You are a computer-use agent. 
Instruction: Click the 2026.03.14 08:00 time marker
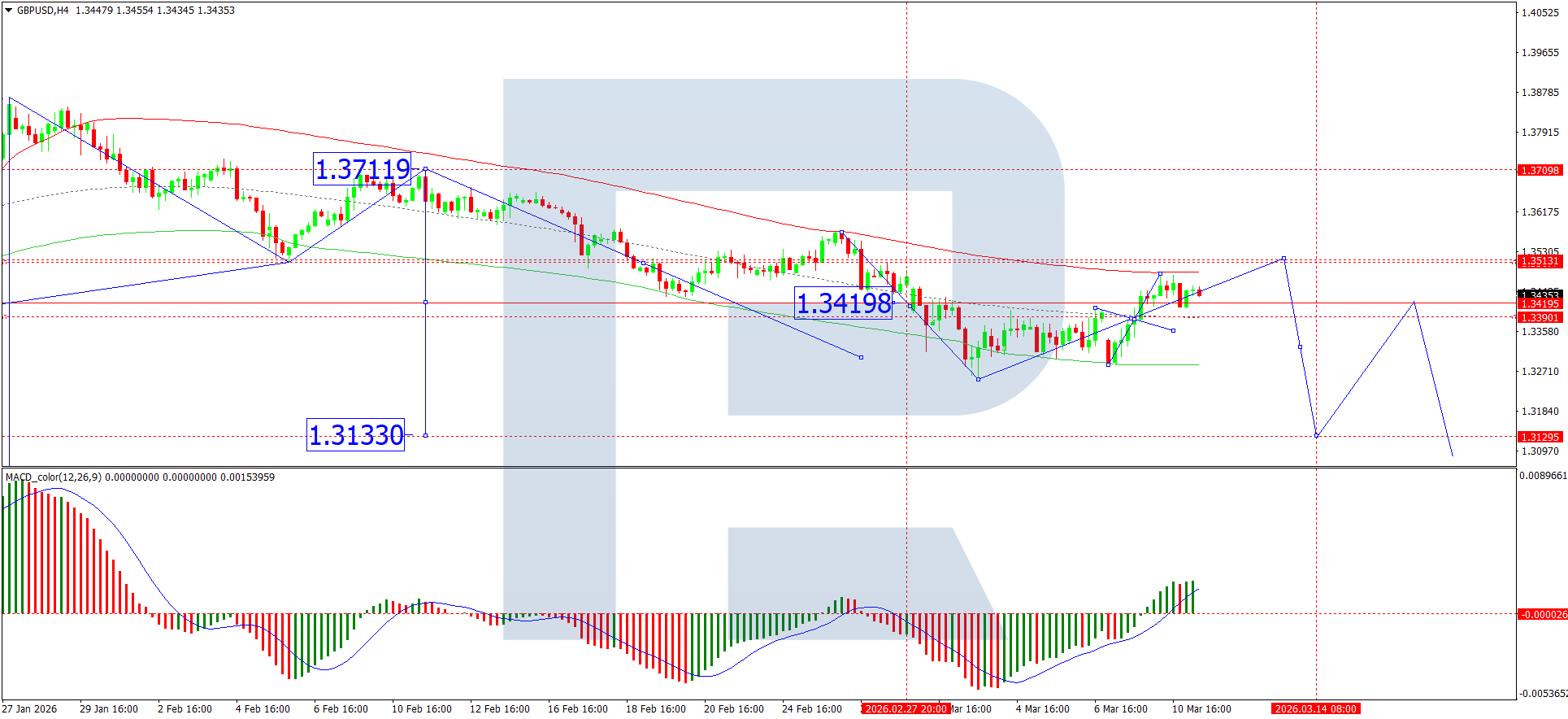pyautogui.click(x=1315, y=709)
